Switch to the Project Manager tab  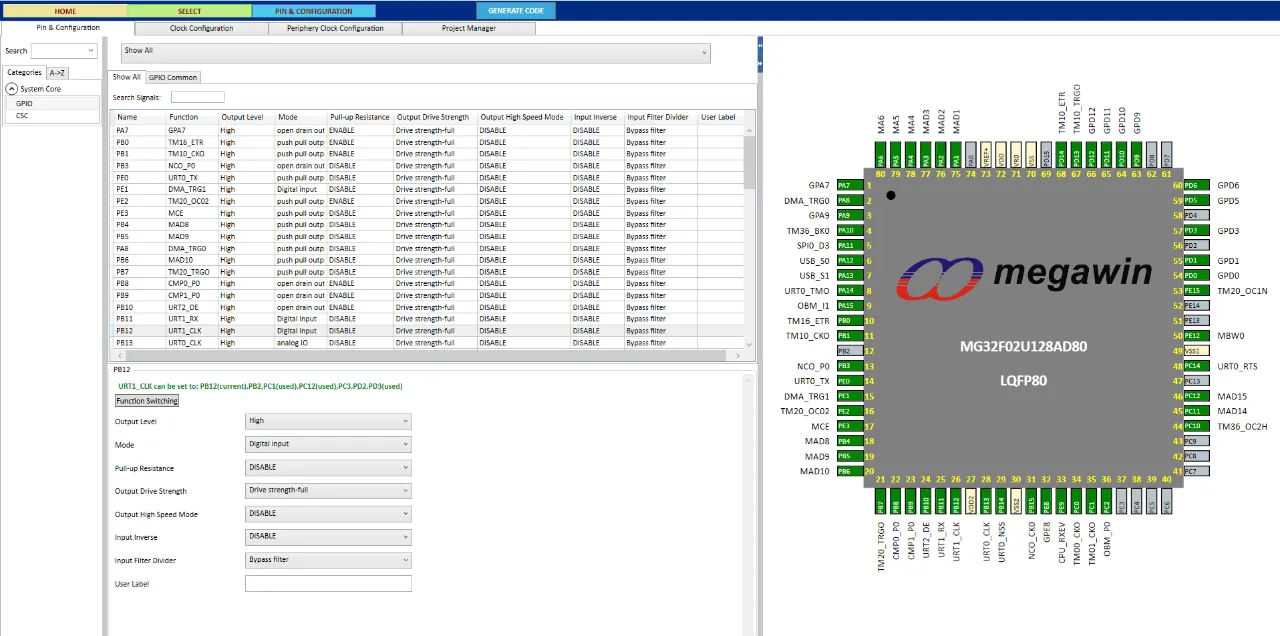(469, 28)
